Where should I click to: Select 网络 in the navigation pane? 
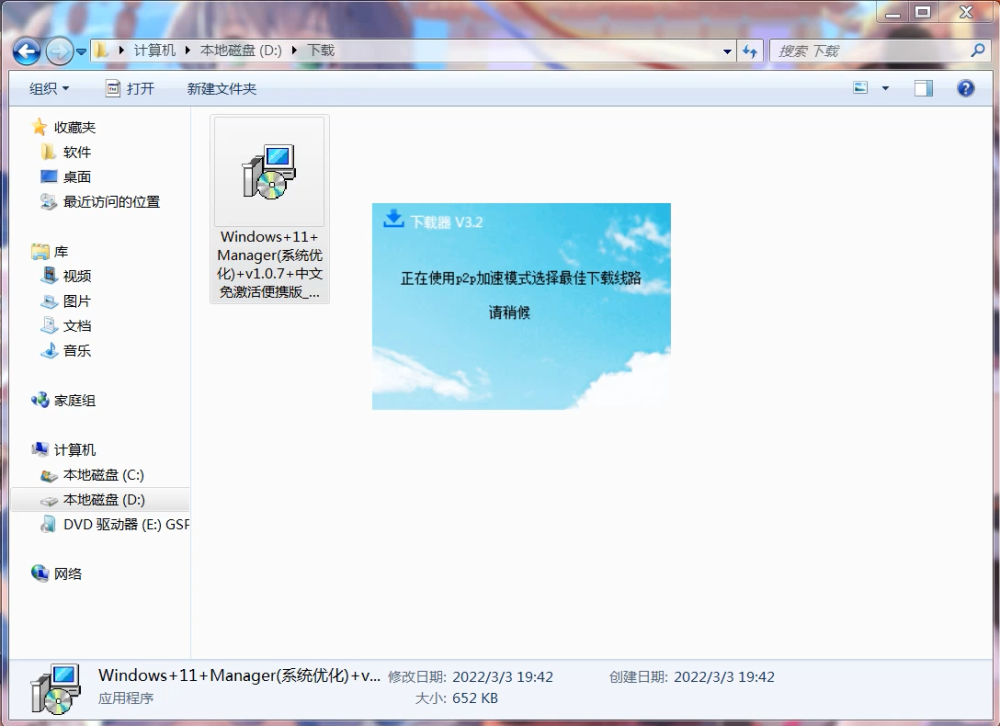coord(68,574)
